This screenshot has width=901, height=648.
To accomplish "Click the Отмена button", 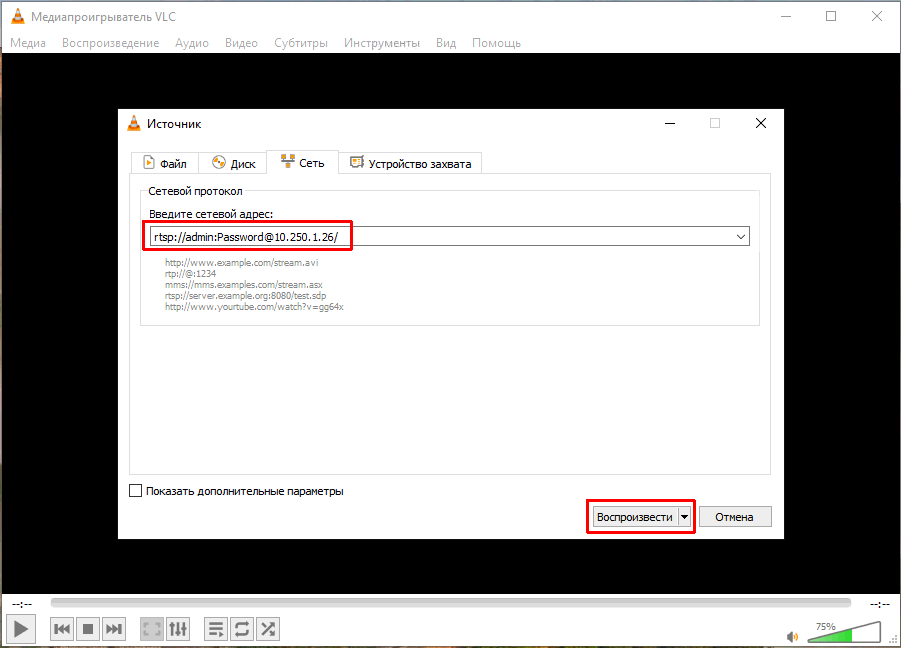I will click(x=735, y=517).
